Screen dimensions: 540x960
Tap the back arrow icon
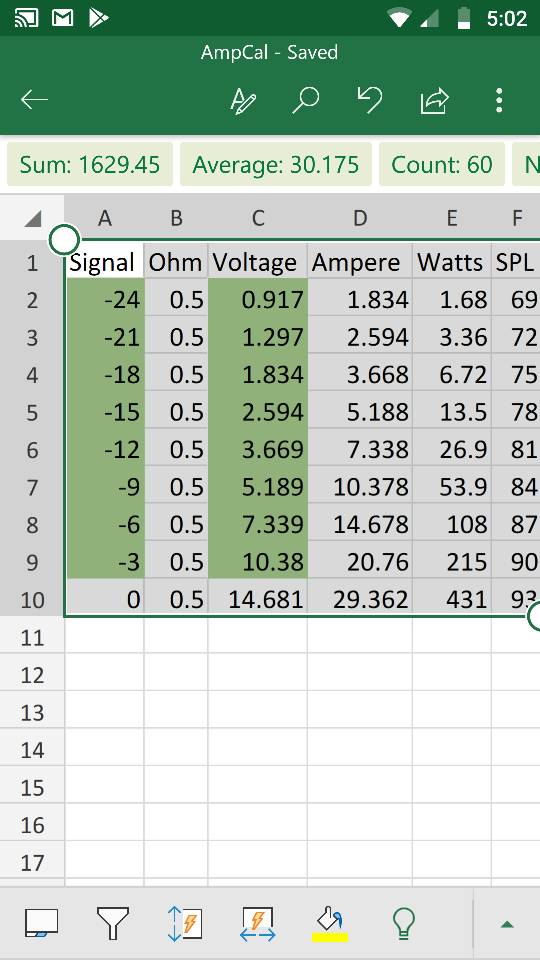(34, 100)
